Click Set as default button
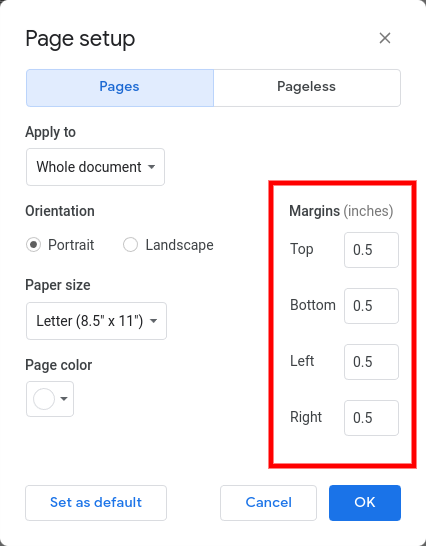 (x=96, y=503)
